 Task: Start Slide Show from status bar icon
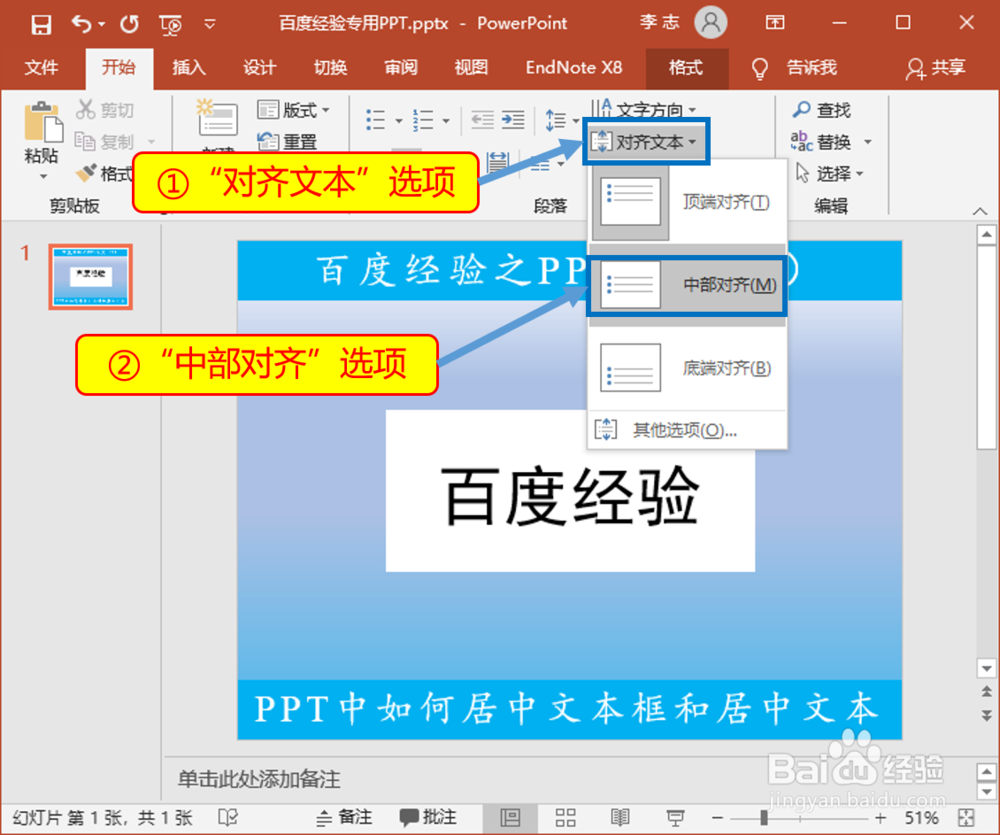tap(675, 817)
